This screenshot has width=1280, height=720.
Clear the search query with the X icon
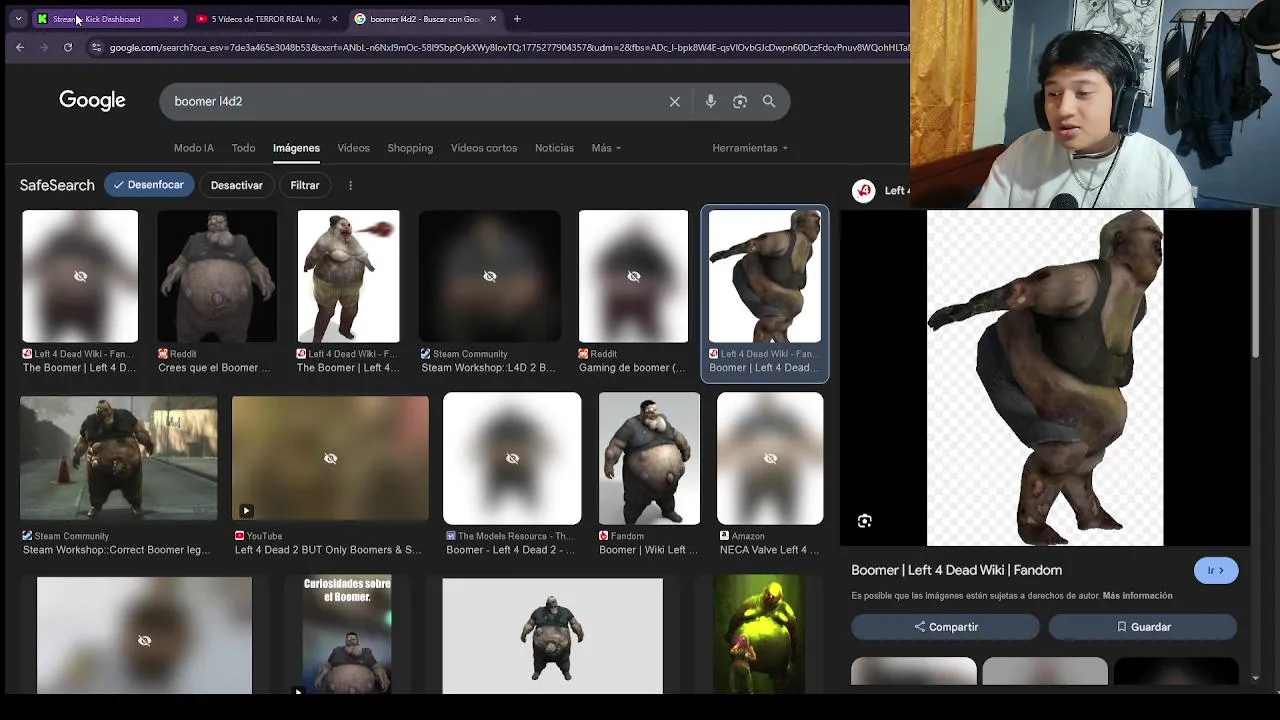(x=675, y=101)
